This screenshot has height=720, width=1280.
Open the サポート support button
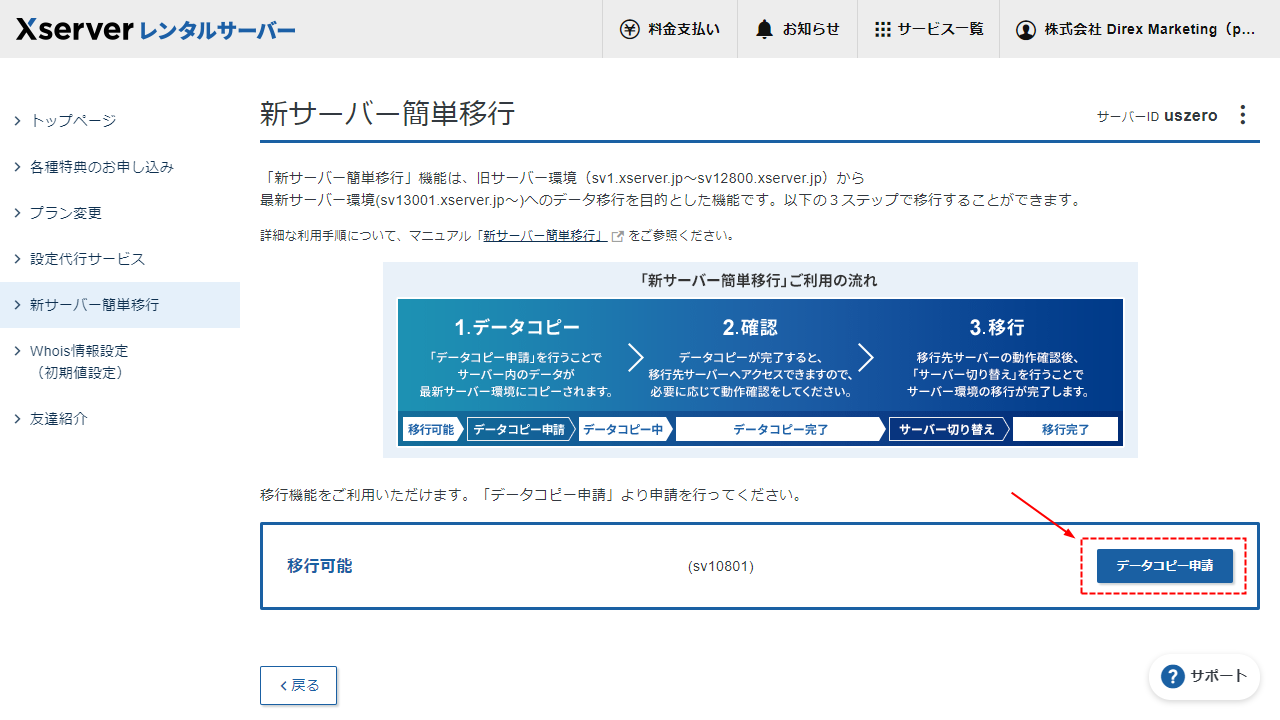click(1204, 677)
